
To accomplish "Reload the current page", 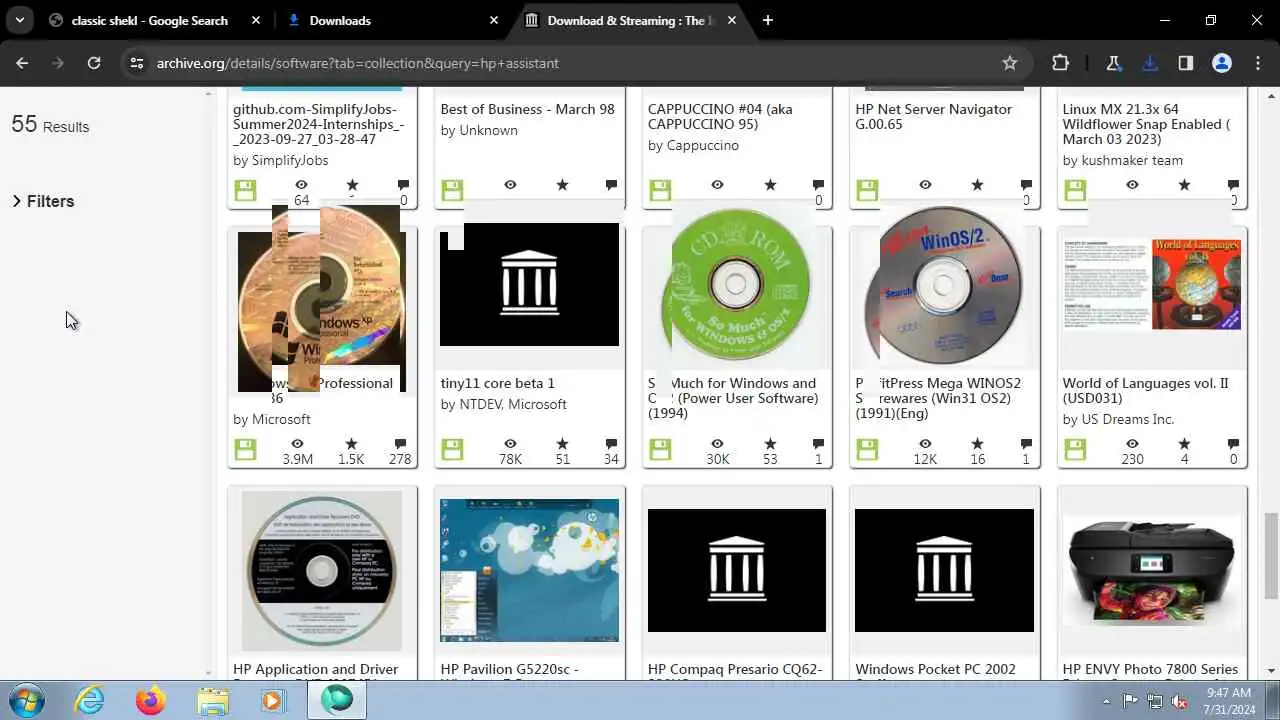I will [x=94, y=63].
